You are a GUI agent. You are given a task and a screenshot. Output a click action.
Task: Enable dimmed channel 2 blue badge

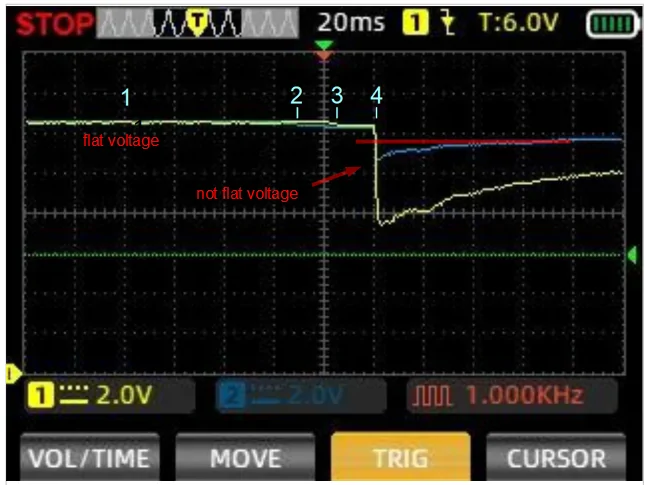[x=231, y=395]
